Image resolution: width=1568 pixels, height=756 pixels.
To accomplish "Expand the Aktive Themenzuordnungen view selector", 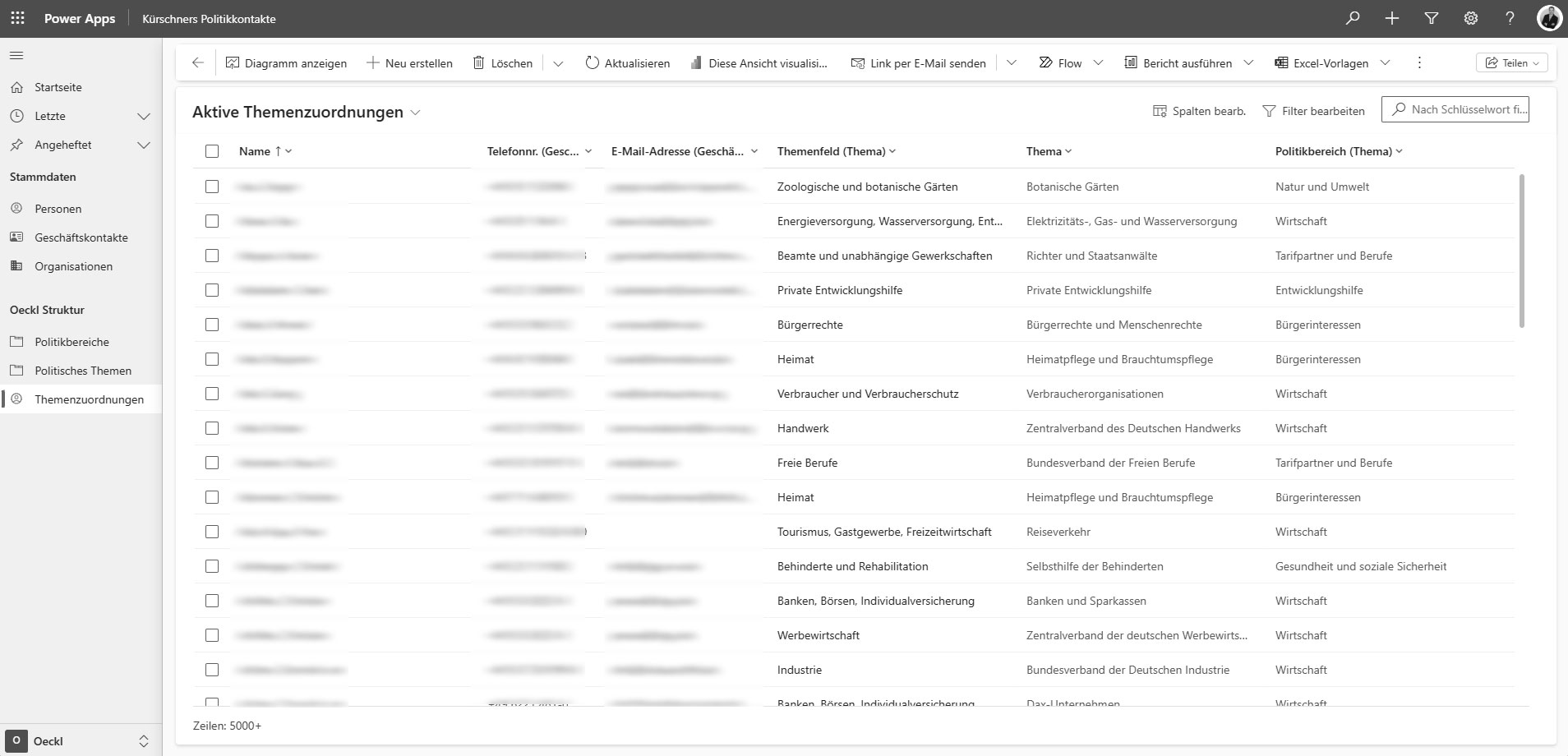I will click(416, 113).
